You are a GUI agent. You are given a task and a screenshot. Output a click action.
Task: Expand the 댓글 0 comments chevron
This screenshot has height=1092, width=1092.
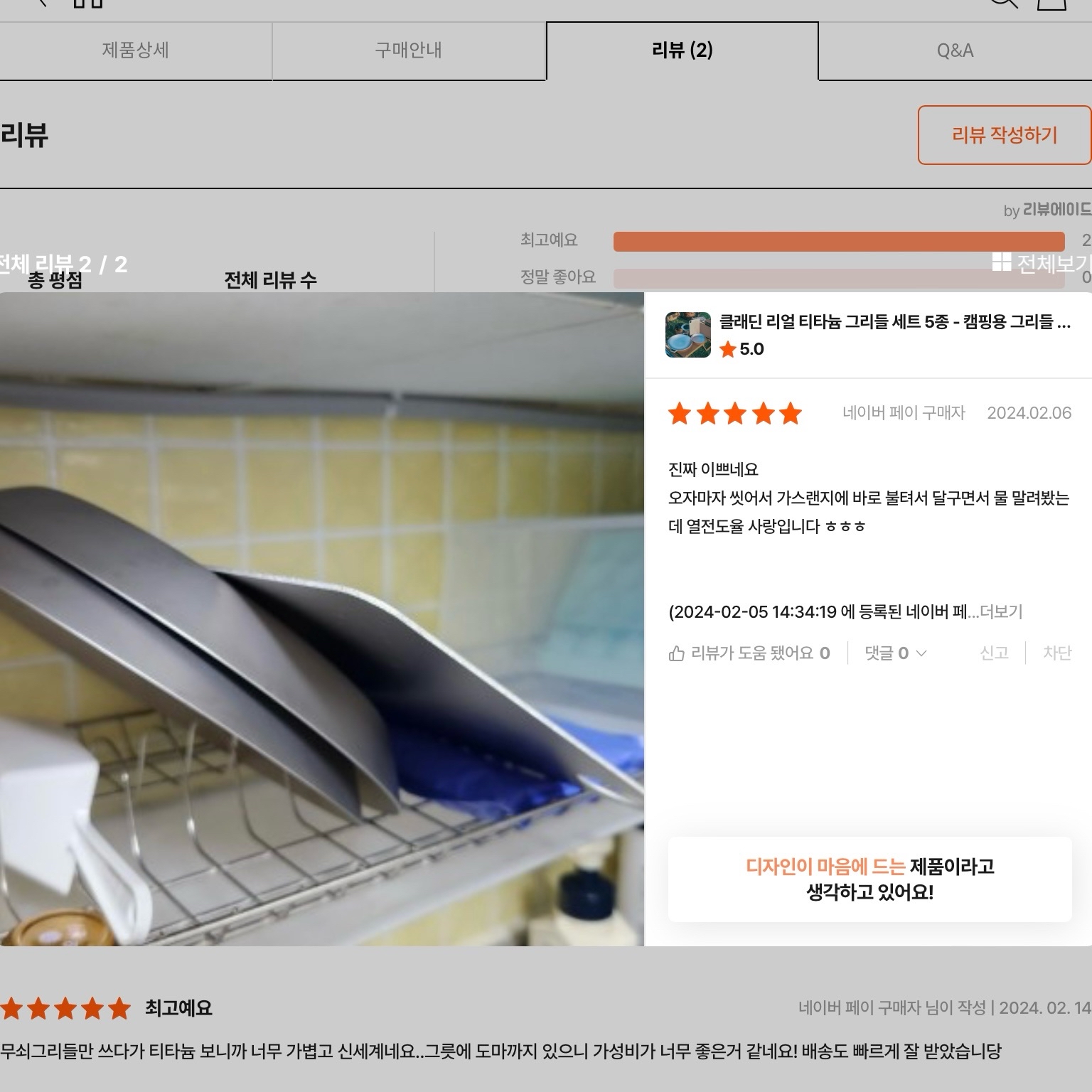921,653
